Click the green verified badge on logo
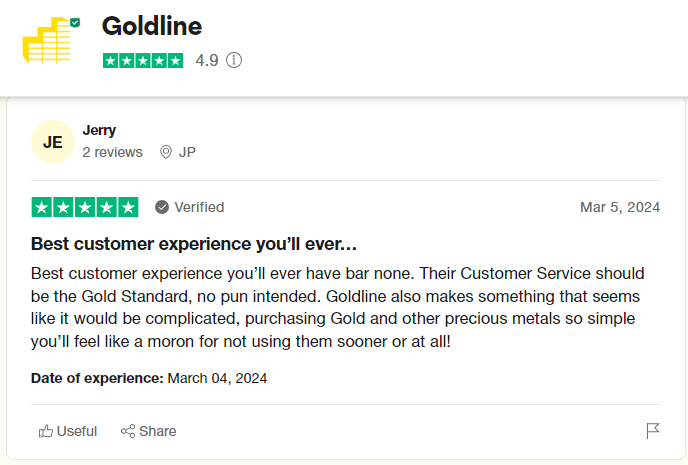 point(75,21)
